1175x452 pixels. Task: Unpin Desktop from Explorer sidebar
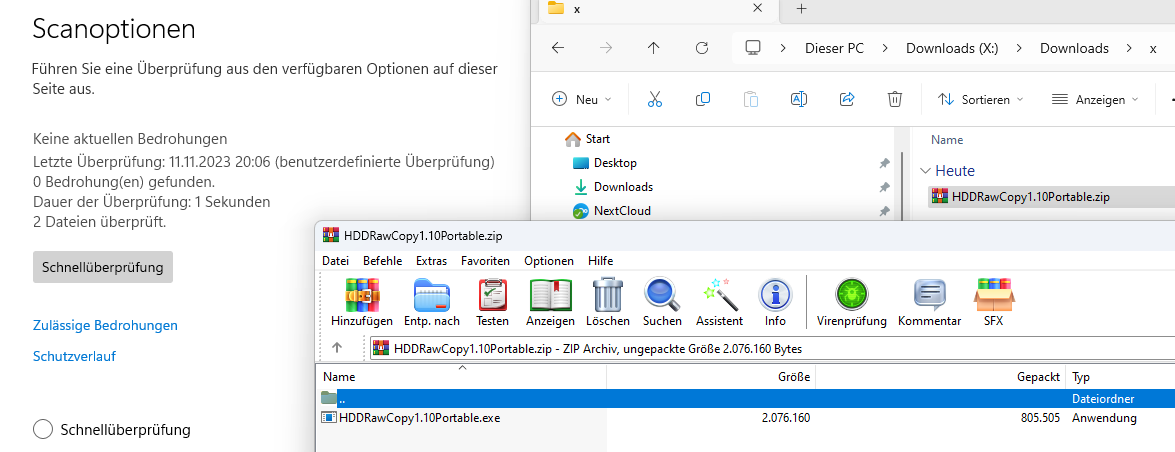pos(884,163)
